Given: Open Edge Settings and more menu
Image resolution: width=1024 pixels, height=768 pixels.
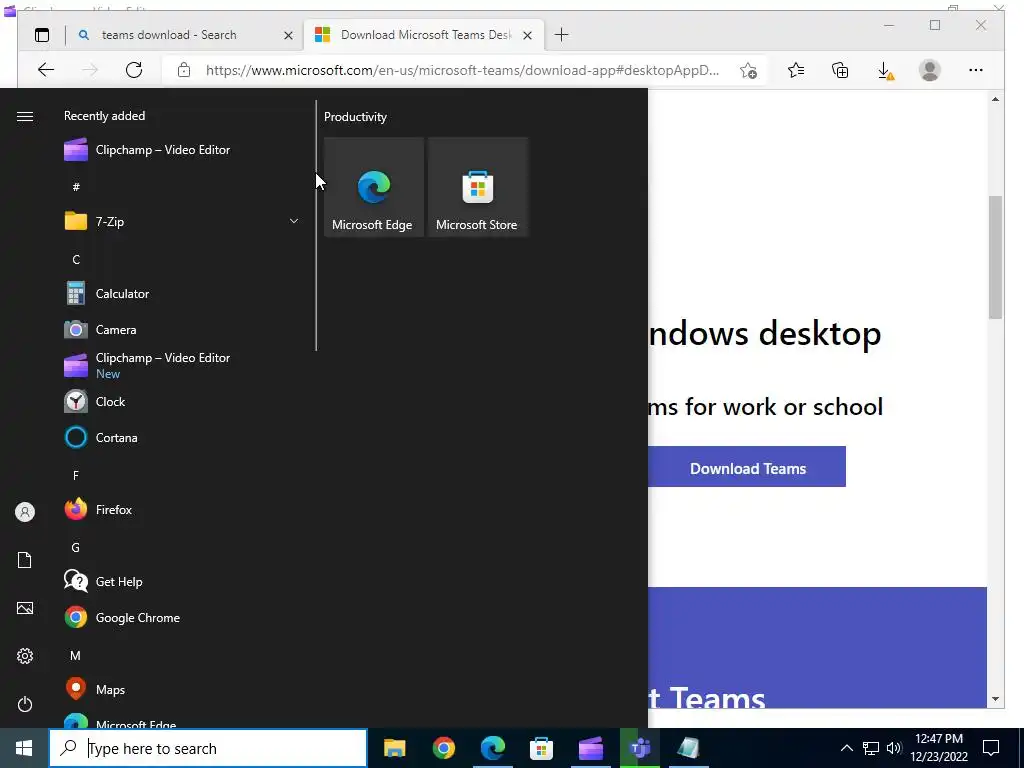Looking at the screenshot, I should [x=976, y=70].
